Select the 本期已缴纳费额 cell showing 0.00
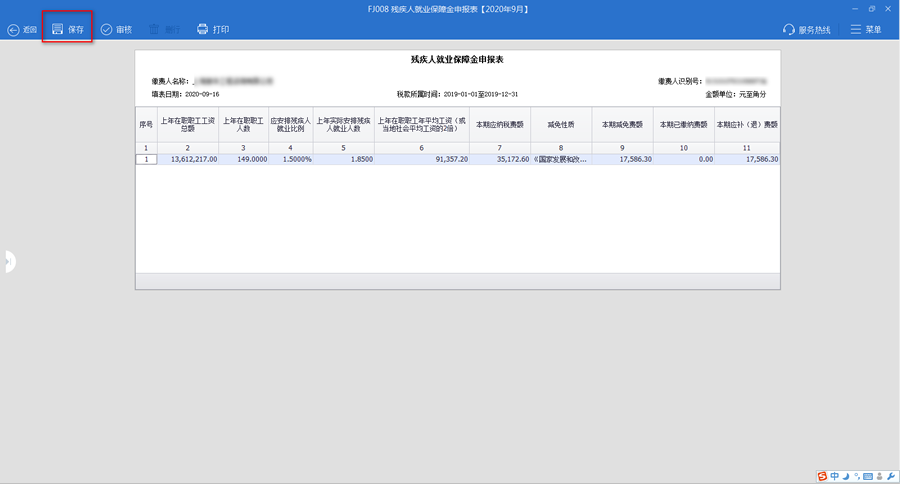 click(x=684, y=159)
